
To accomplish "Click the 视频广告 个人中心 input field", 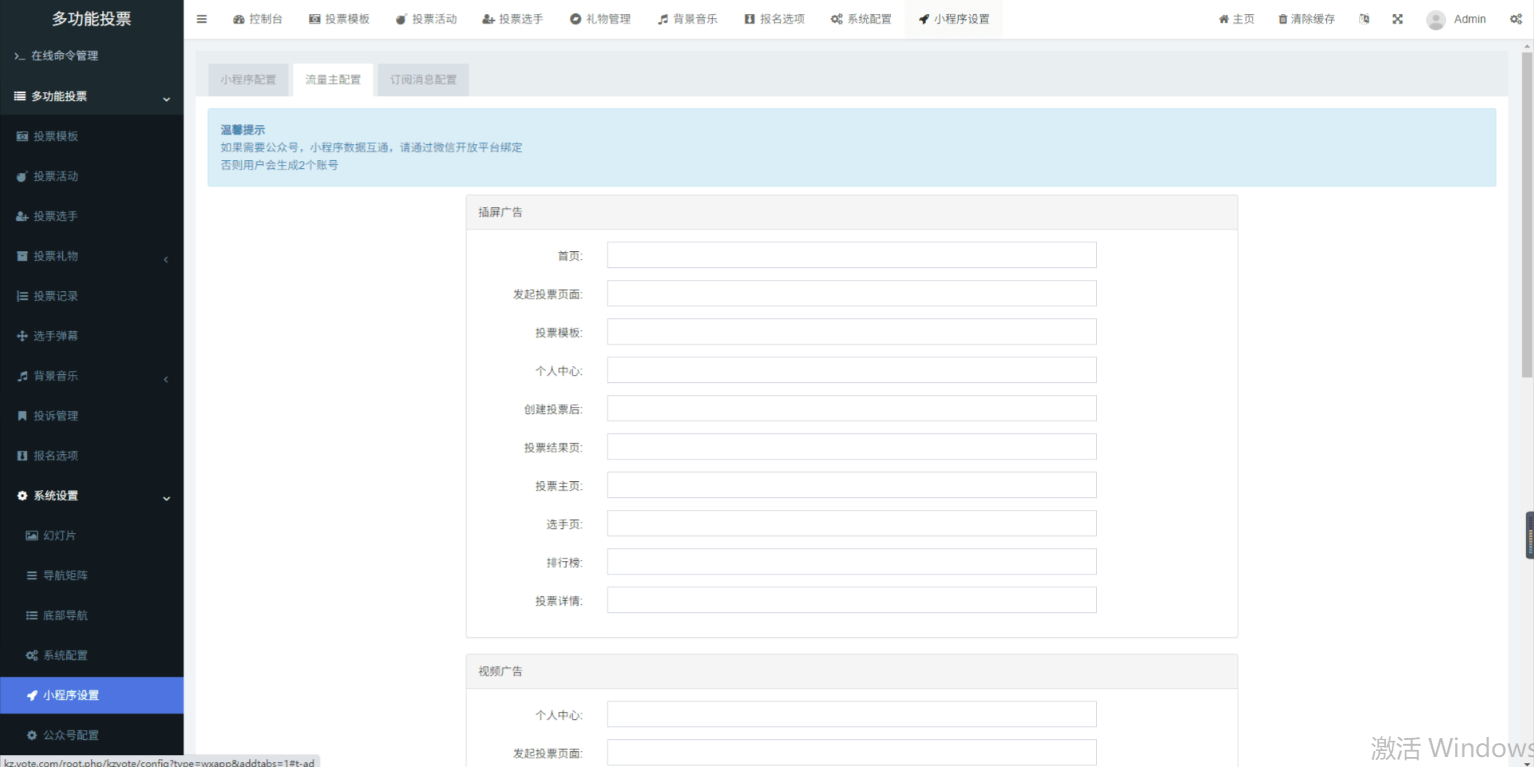I will pos(852,714).
